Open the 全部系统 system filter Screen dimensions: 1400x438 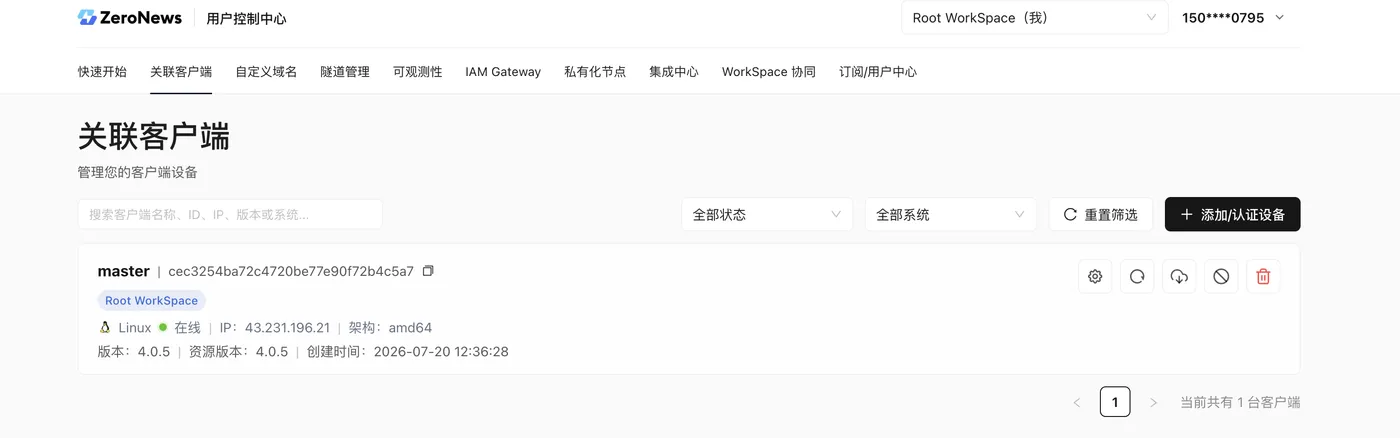click(950, 214)
